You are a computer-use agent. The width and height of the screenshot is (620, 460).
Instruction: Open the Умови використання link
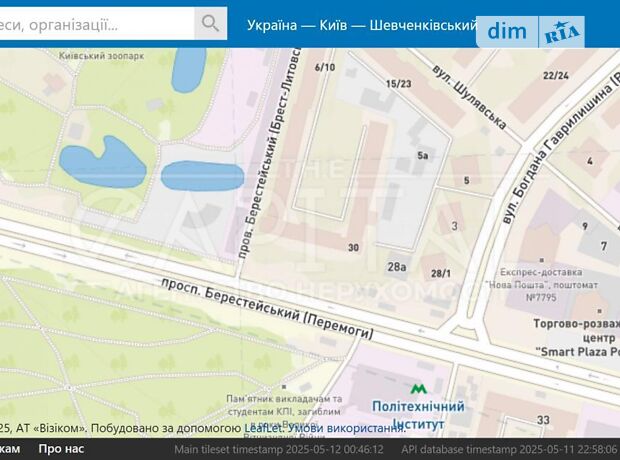click(346, 428)
